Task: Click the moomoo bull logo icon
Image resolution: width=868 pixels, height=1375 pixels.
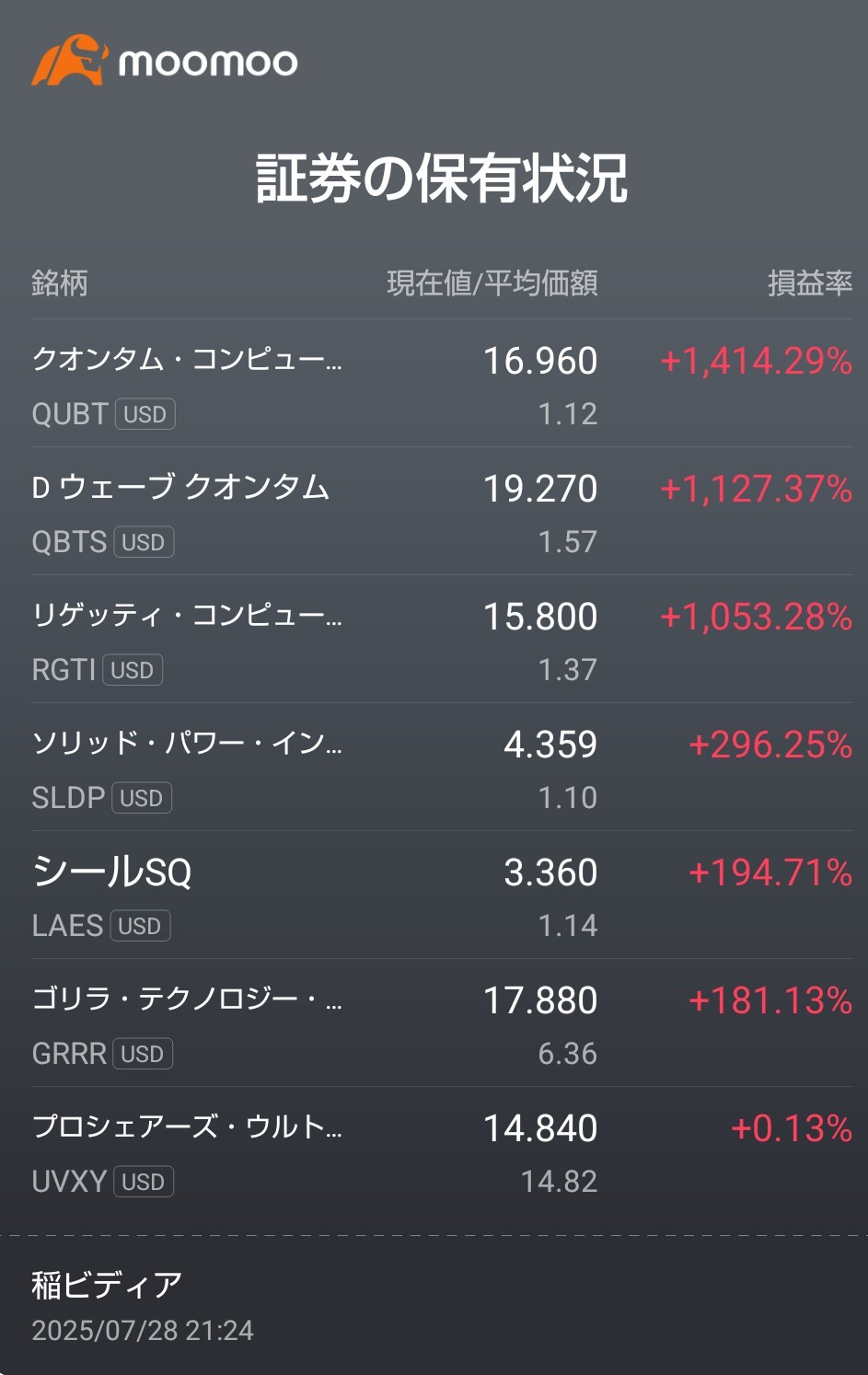Action: click(69, 61)
